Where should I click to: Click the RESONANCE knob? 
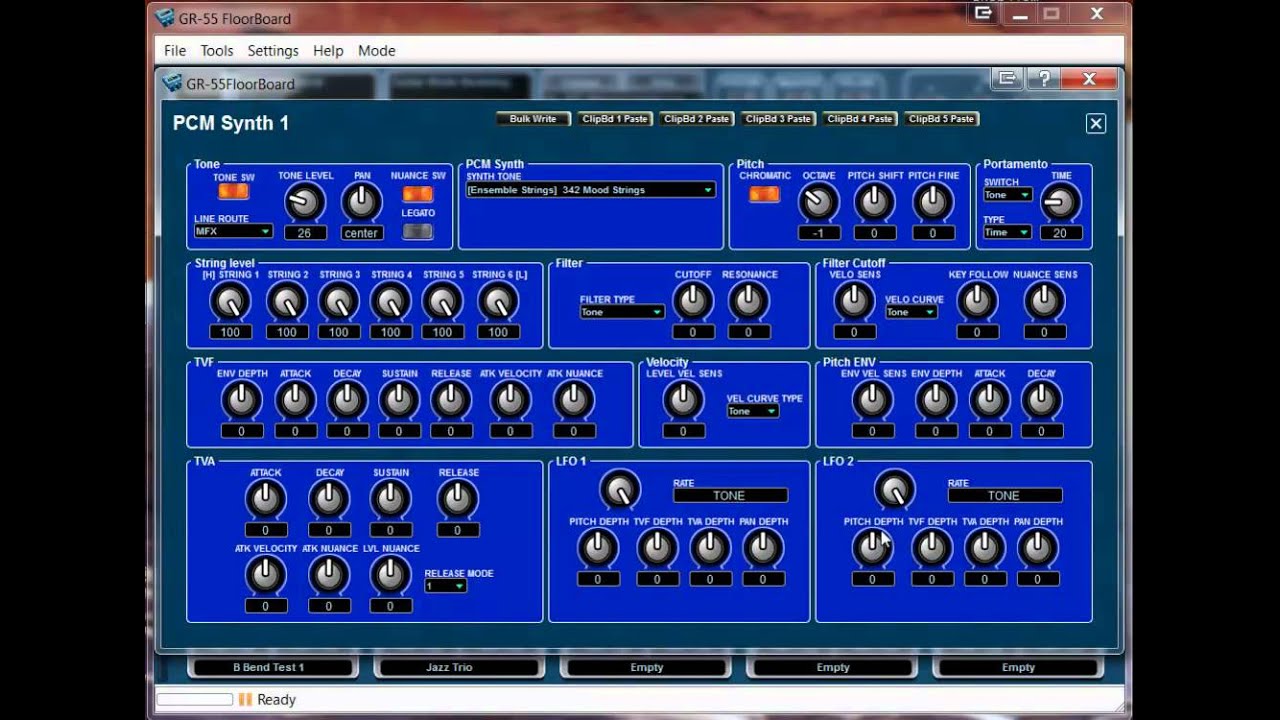pos(749,301)
